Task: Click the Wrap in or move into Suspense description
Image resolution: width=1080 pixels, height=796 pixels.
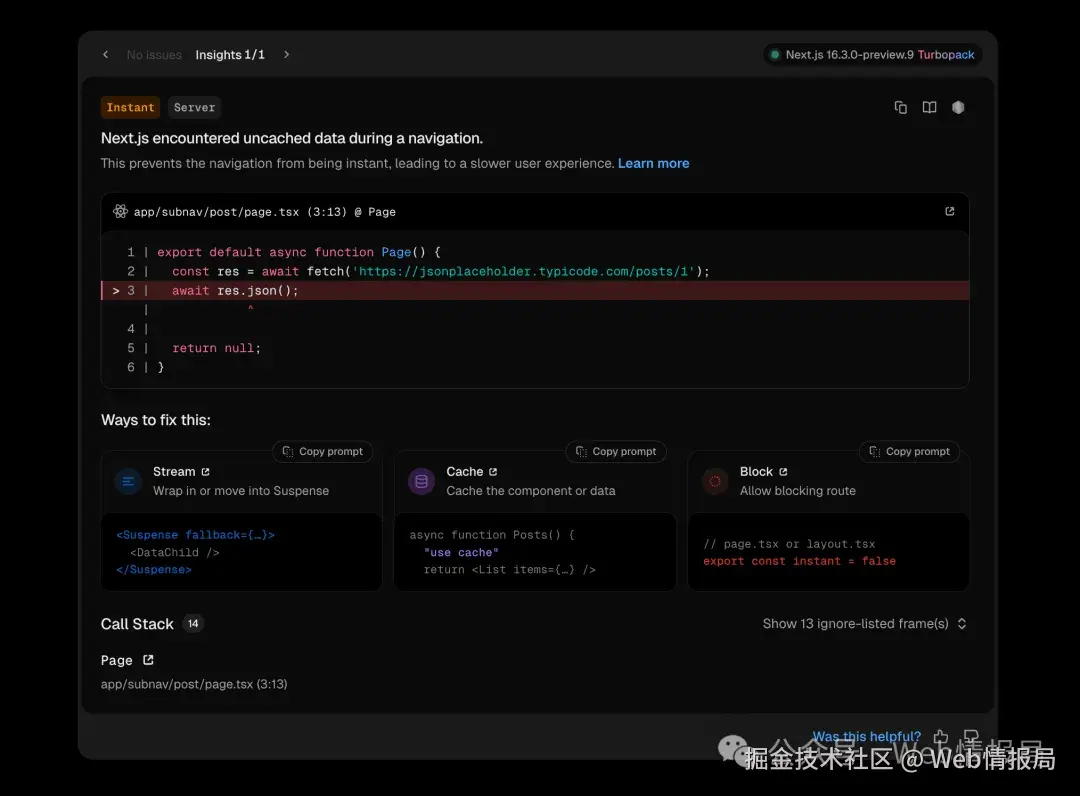Action: pyautogui.click(x=241, y=491)
